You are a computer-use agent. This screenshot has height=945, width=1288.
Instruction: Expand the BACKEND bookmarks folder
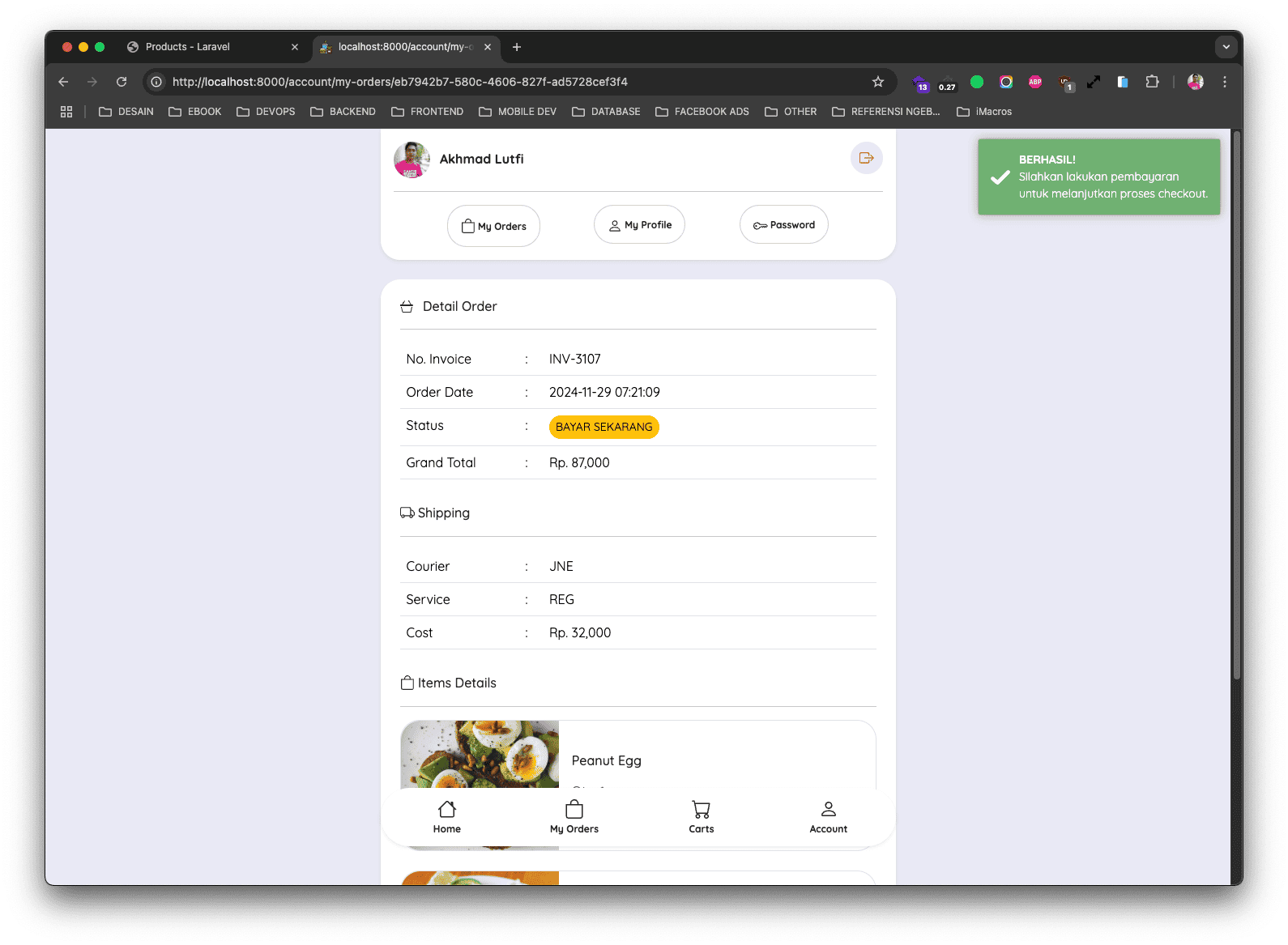coord(343,112)
